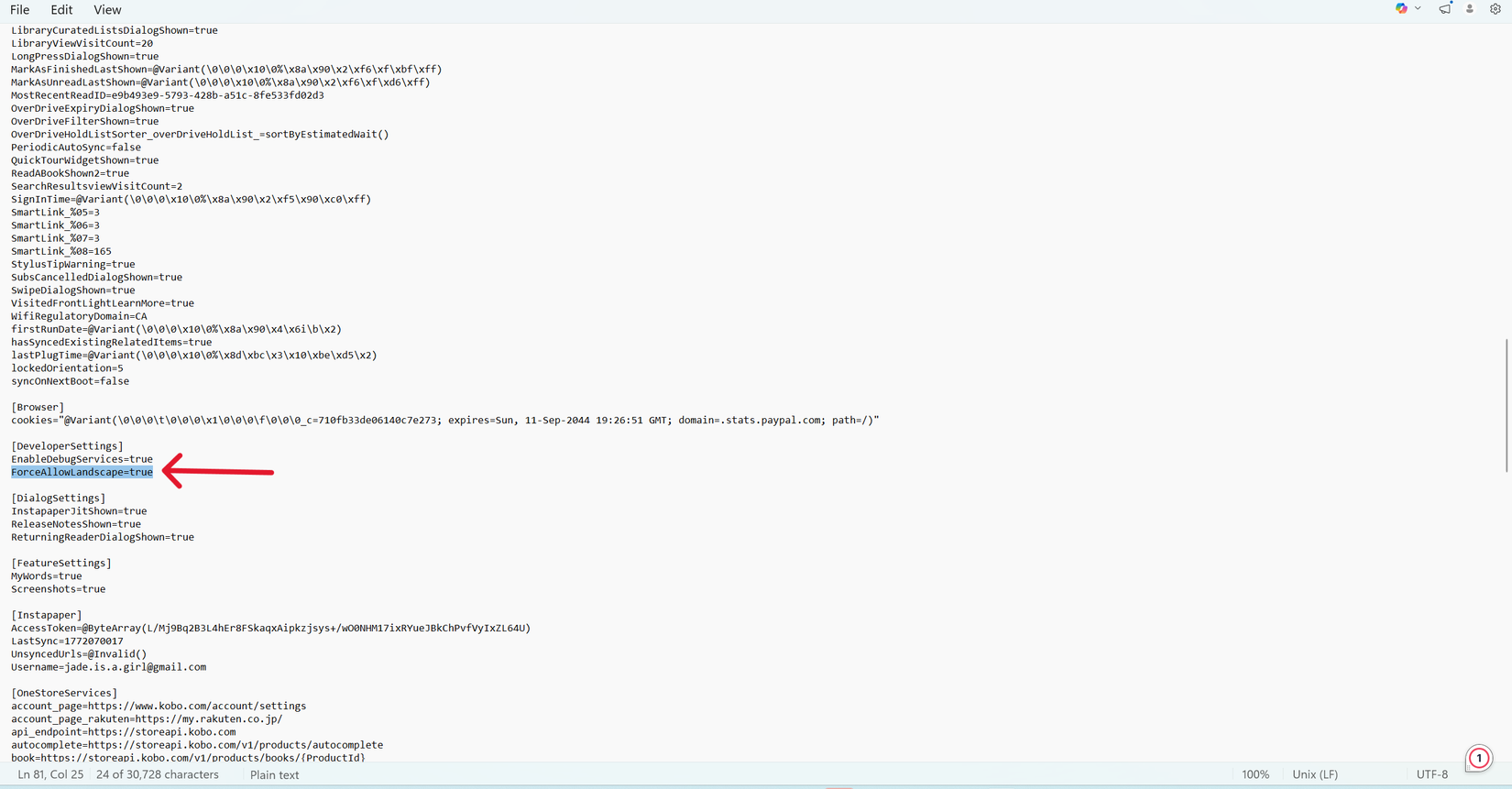Click the EnableDebugServices=true line
This screenshot has width=1512, height=789.
(82, 459)
